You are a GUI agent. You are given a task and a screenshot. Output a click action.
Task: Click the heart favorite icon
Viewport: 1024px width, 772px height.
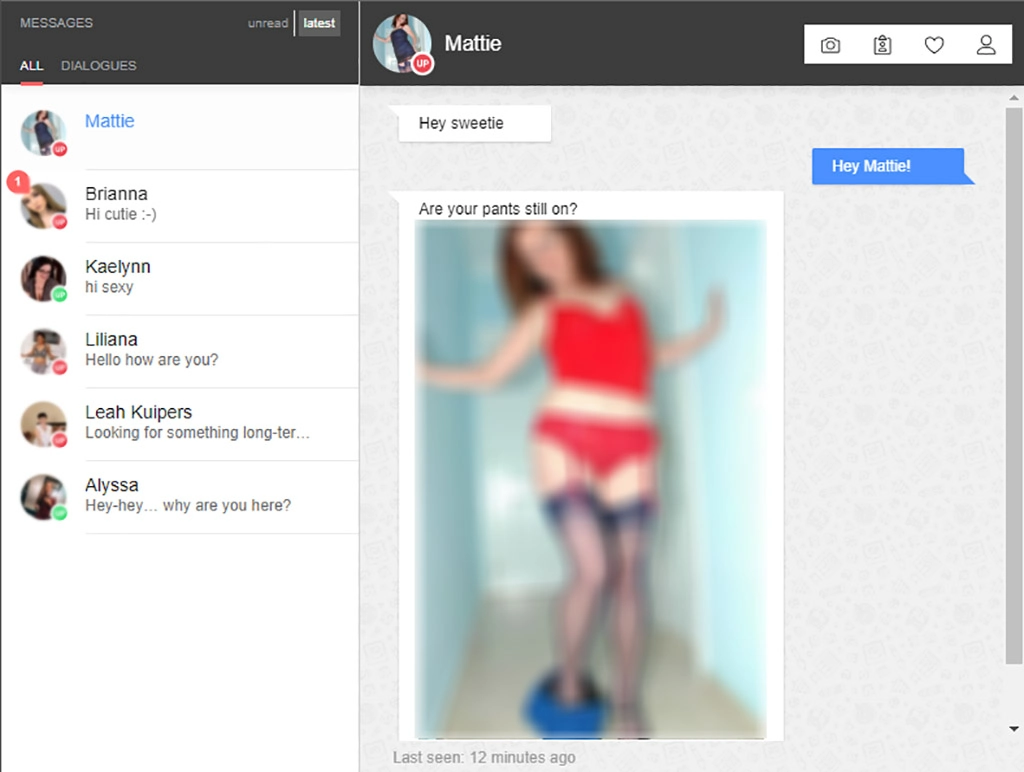934,44
